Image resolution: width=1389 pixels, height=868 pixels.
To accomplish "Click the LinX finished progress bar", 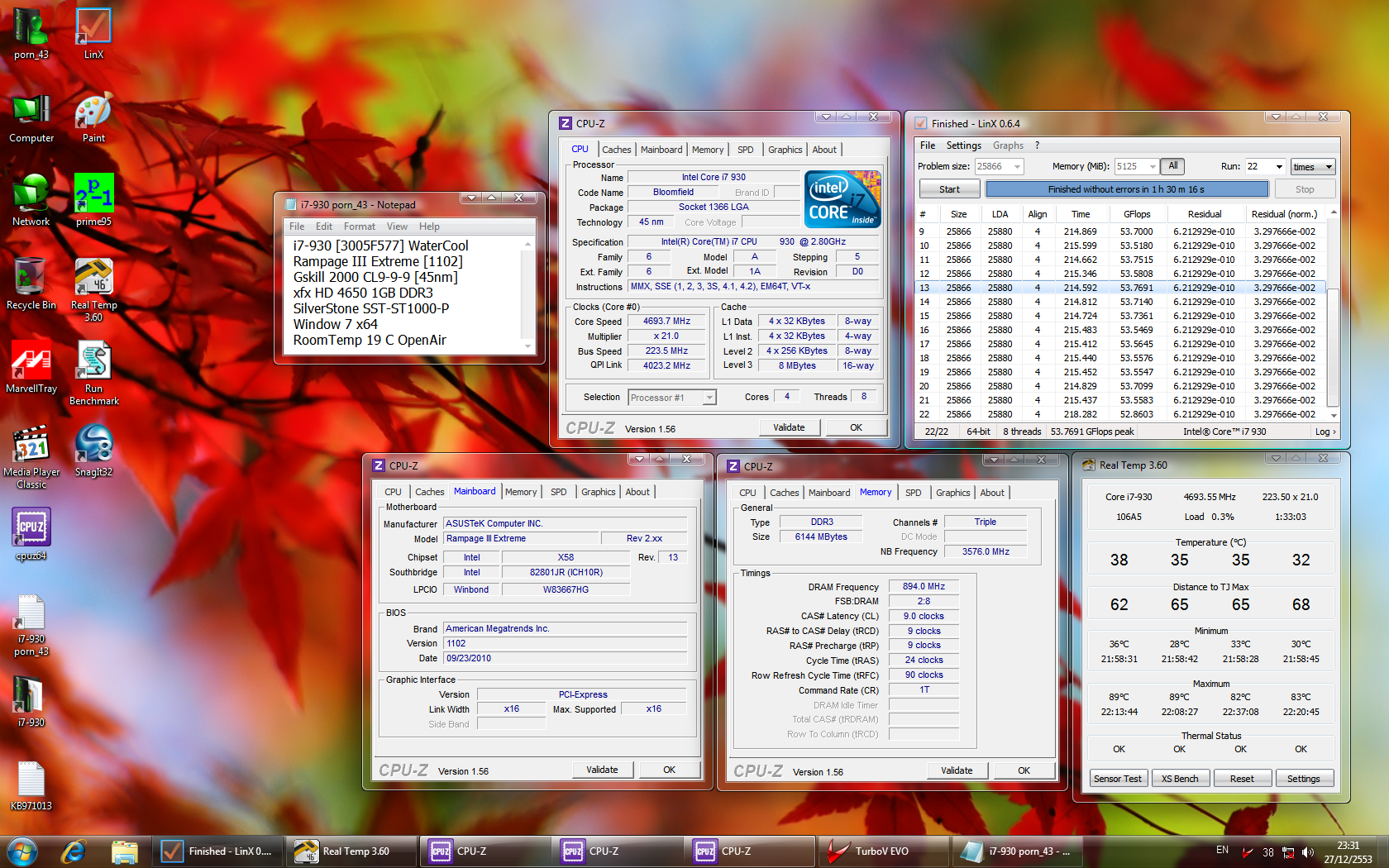I will [1126, 189].
